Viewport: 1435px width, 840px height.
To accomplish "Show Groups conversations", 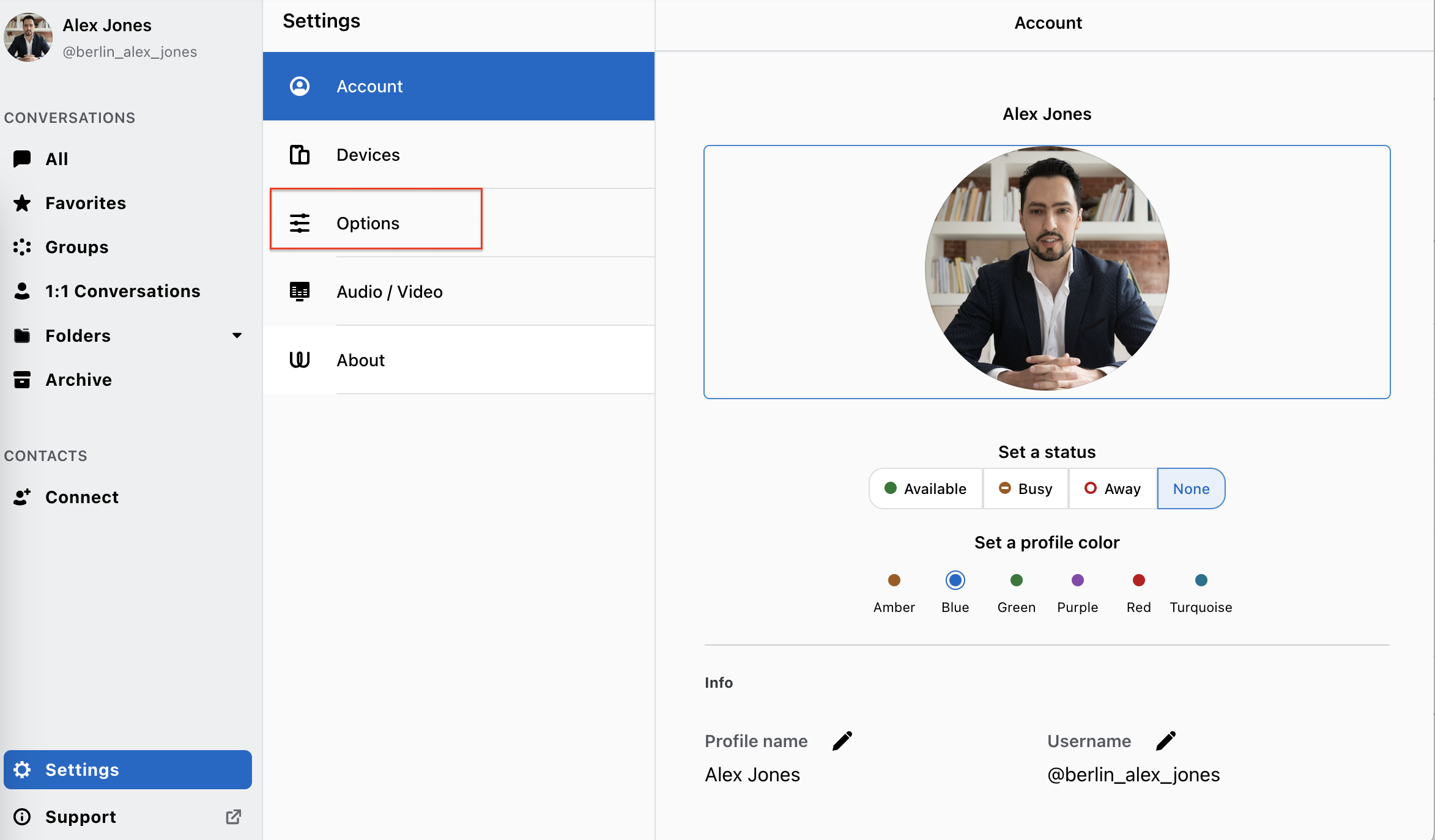I will point(128,247).
